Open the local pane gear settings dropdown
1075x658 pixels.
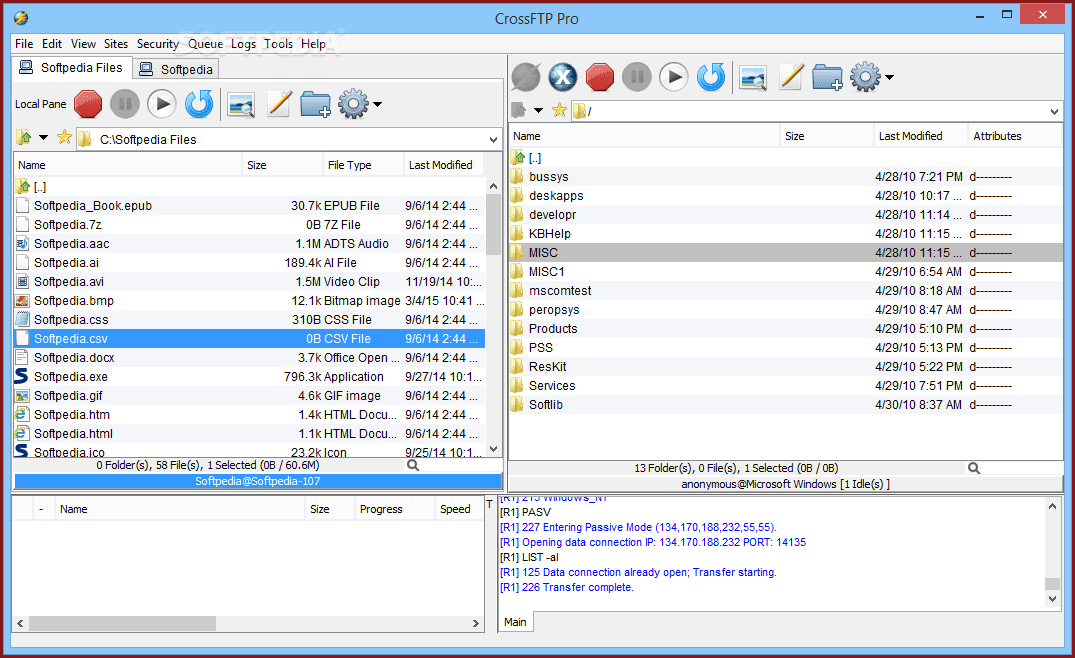point(360,103)
